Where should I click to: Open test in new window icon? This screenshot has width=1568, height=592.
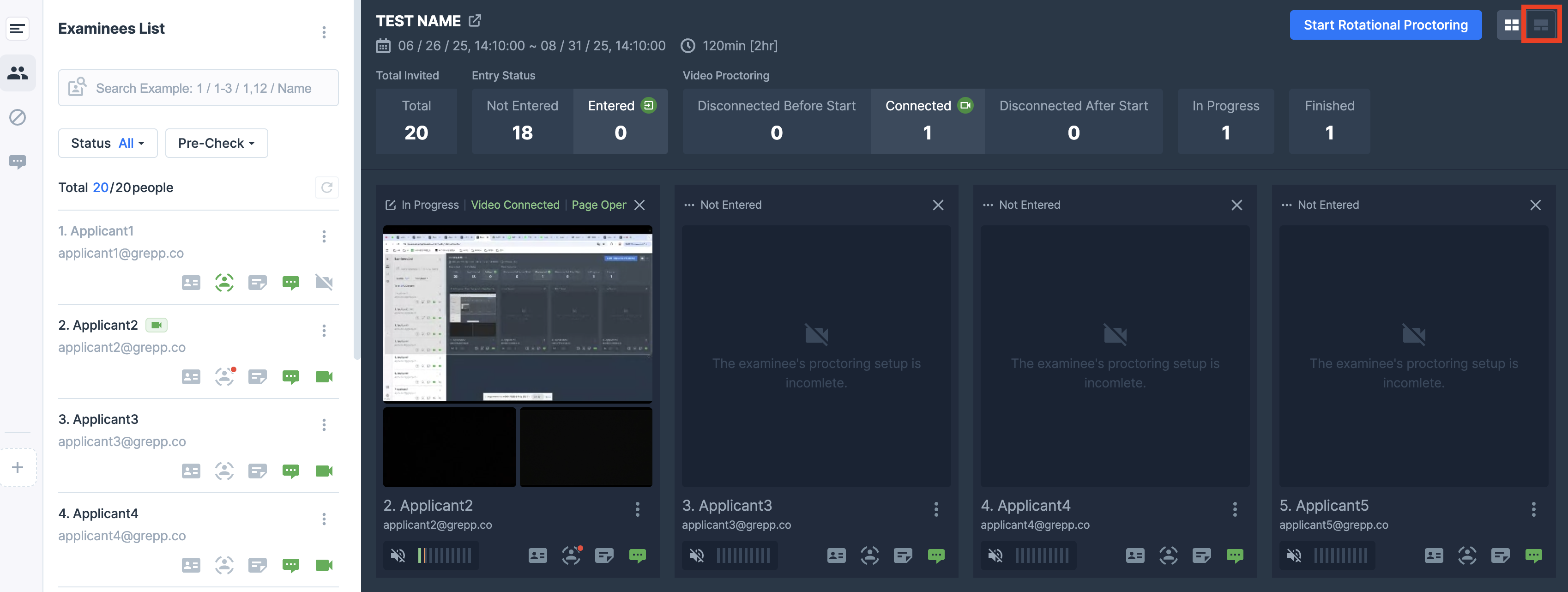click(475, 21)
